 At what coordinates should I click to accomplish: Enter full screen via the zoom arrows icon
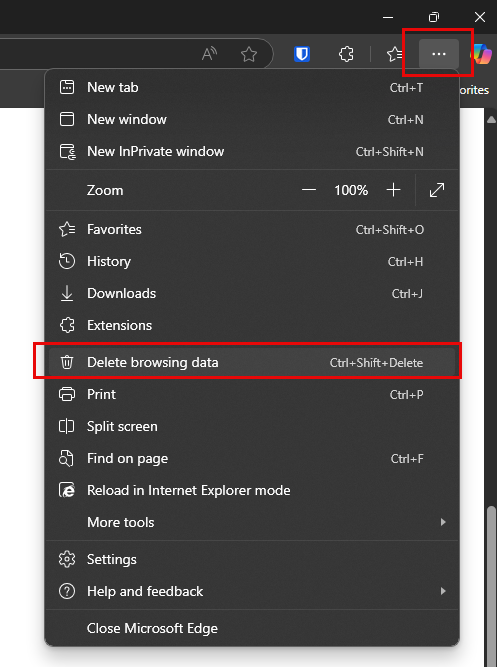point(437,190)
